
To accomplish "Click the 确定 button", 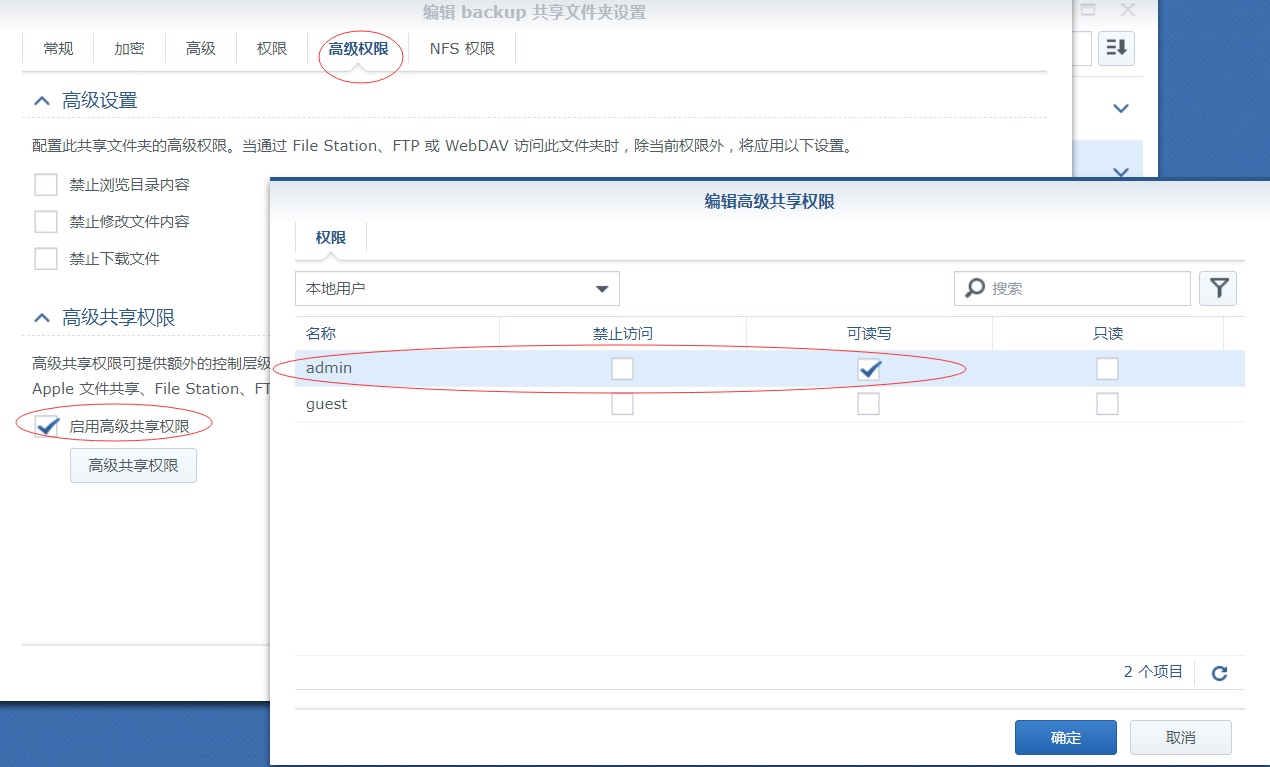I will tap(1066, 738).
